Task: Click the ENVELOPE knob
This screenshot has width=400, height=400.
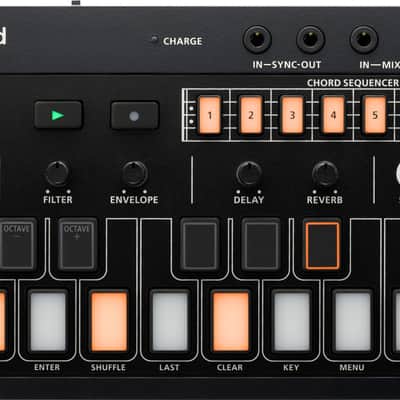Action: click(134, 173)
